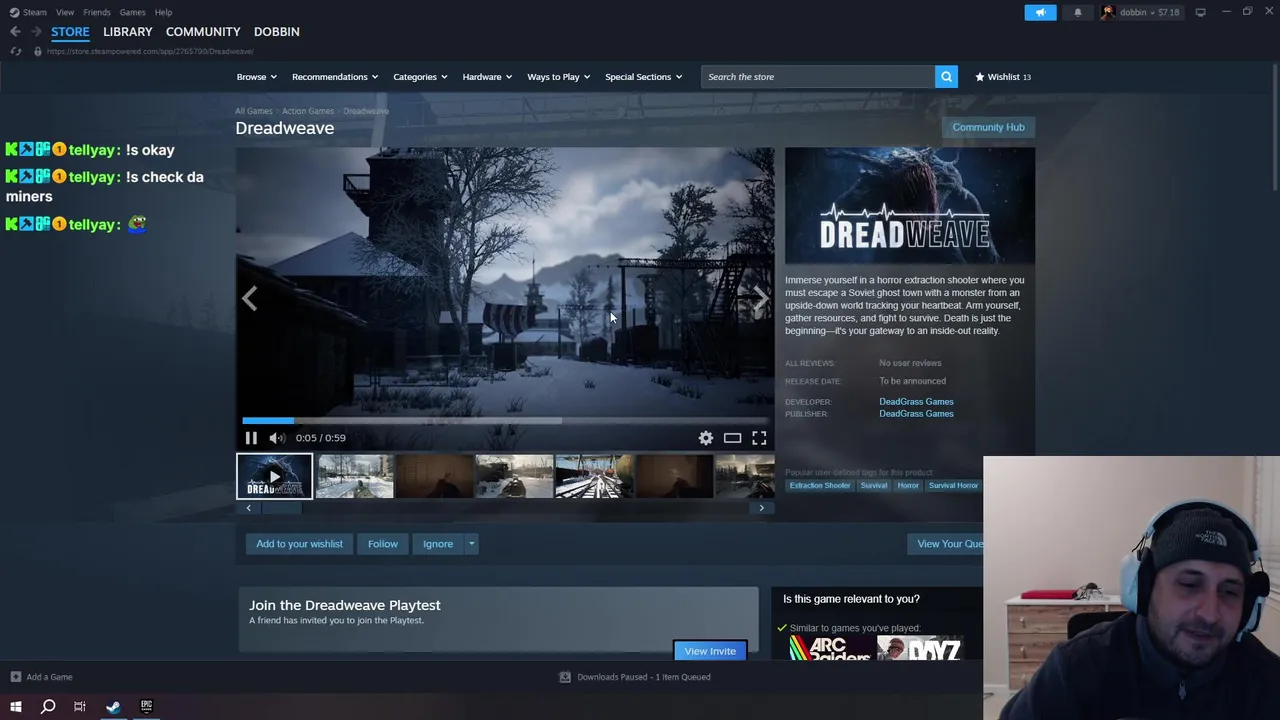Click the Steam taskbar icon
Viewport: 1280px width, 720px height.
[x=113, y=707]
